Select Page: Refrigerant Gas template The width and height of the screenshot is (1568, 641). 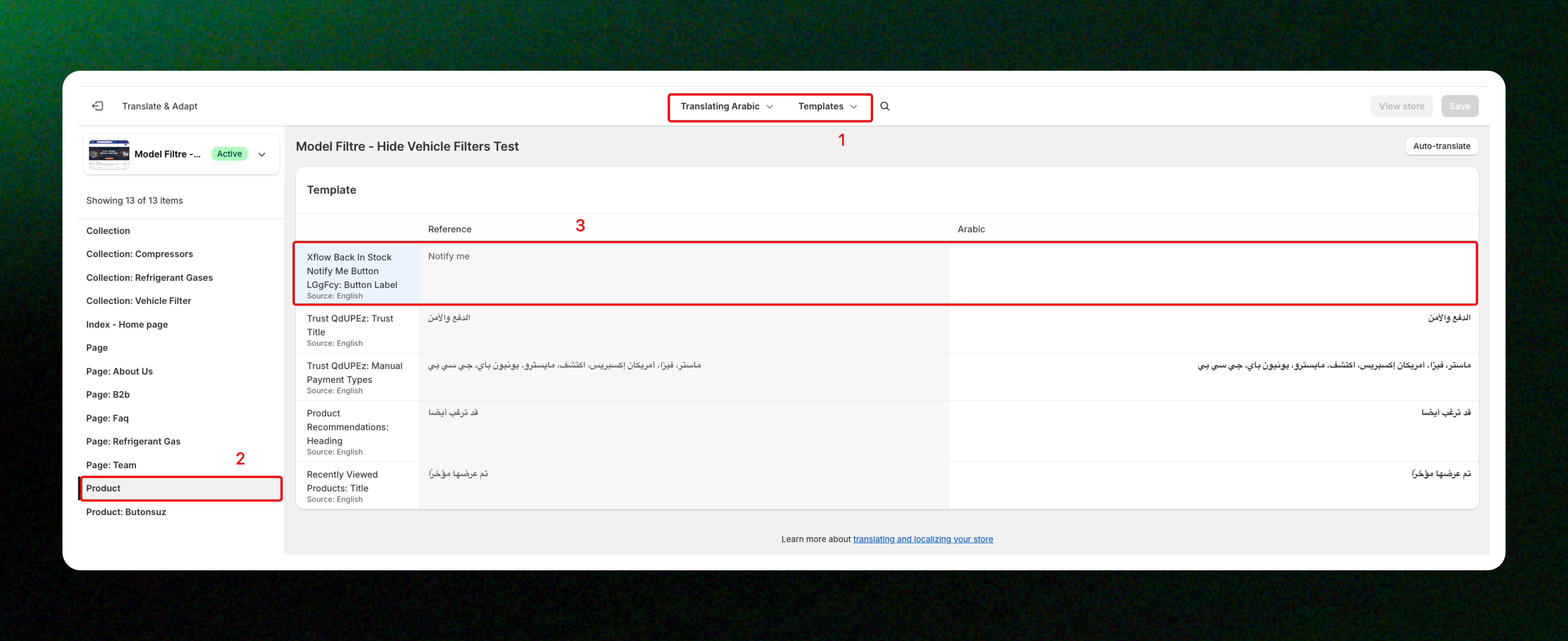pos(181,442)
